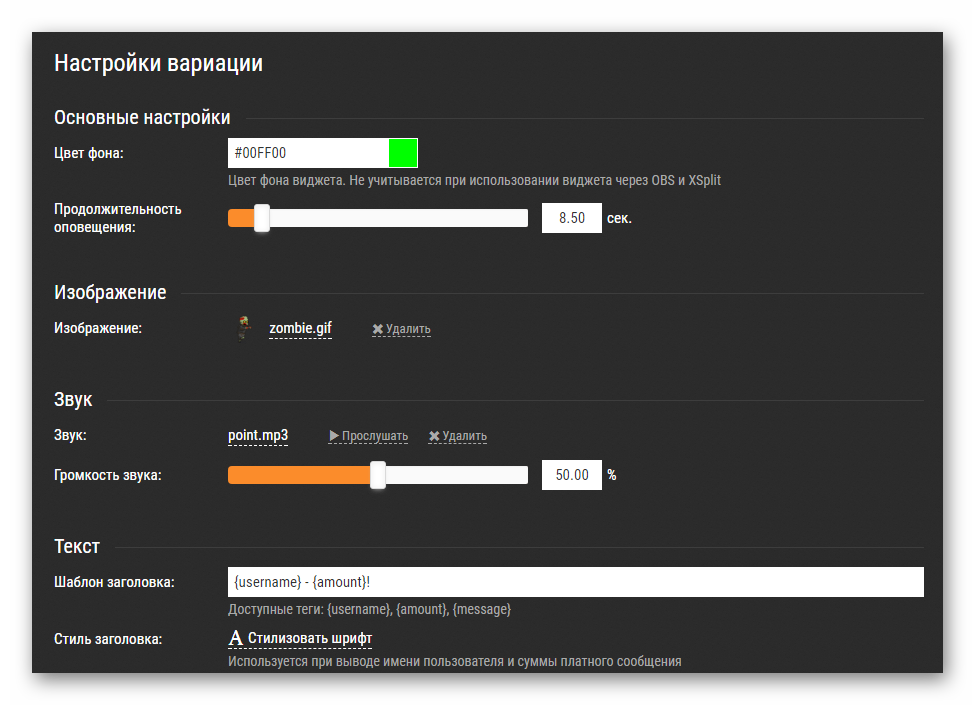This screenshot has height=705, width=975.
Task: Open the point.mp3 sound file link
Action: tap(258, 436)
